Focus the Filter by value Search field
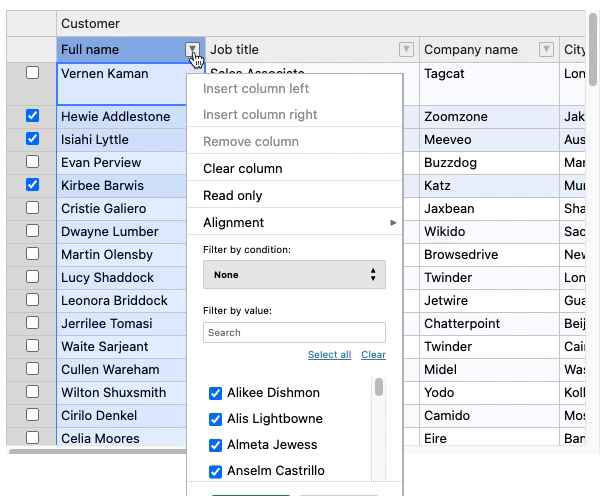The image size is (606, 496). (294, 332)
